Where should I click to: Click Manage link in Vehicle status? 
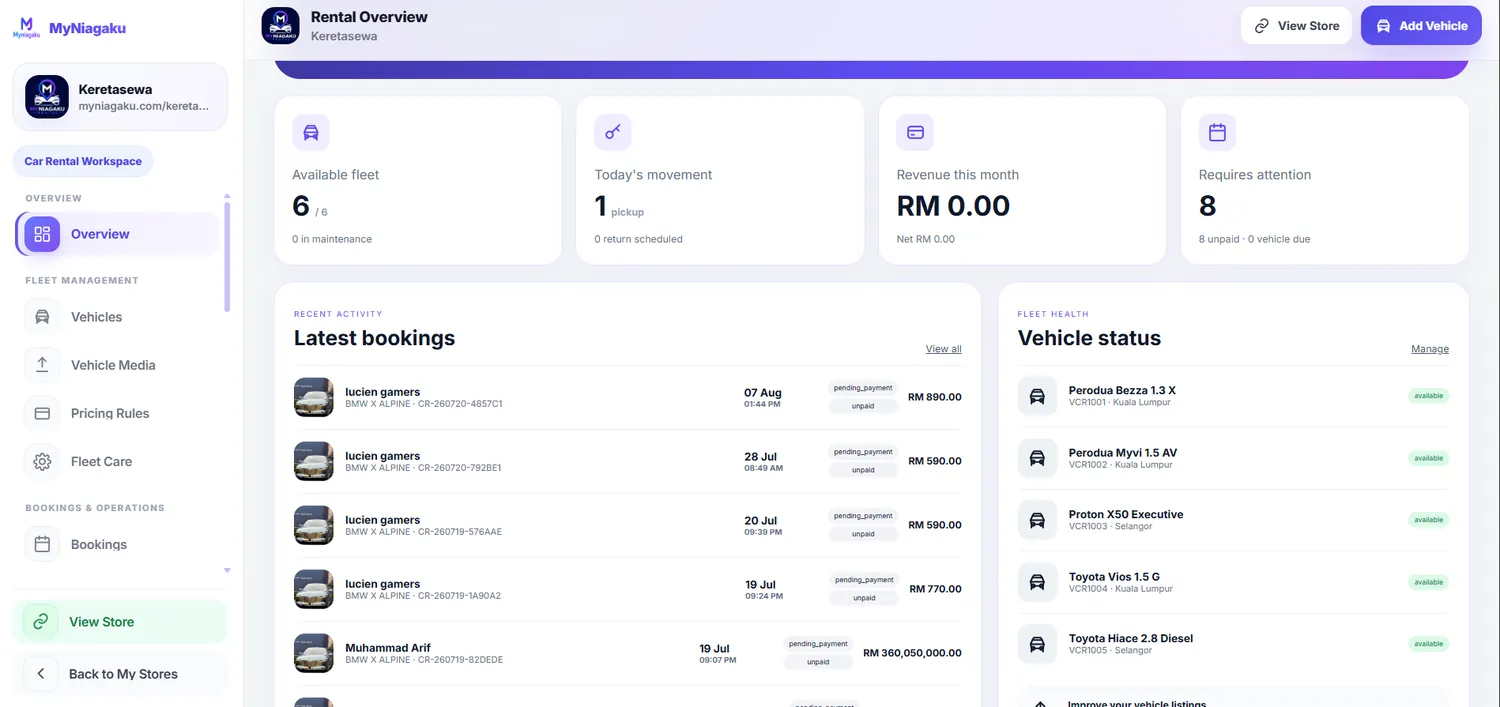(x=1429, y=349)
